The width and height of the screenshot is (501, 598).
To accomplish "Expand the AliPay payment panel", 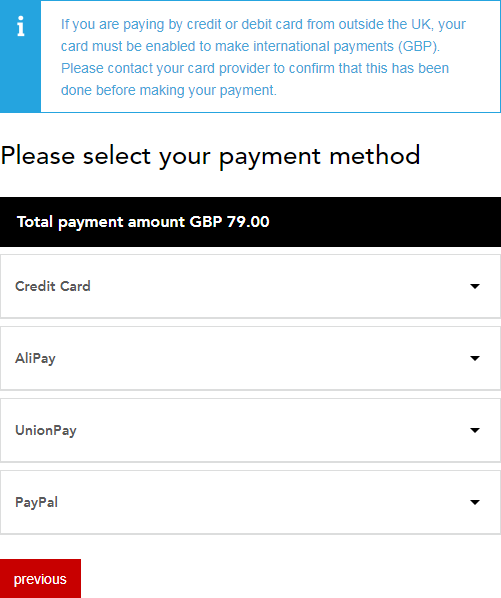I will pyautogui.click(x=250, y=358).
